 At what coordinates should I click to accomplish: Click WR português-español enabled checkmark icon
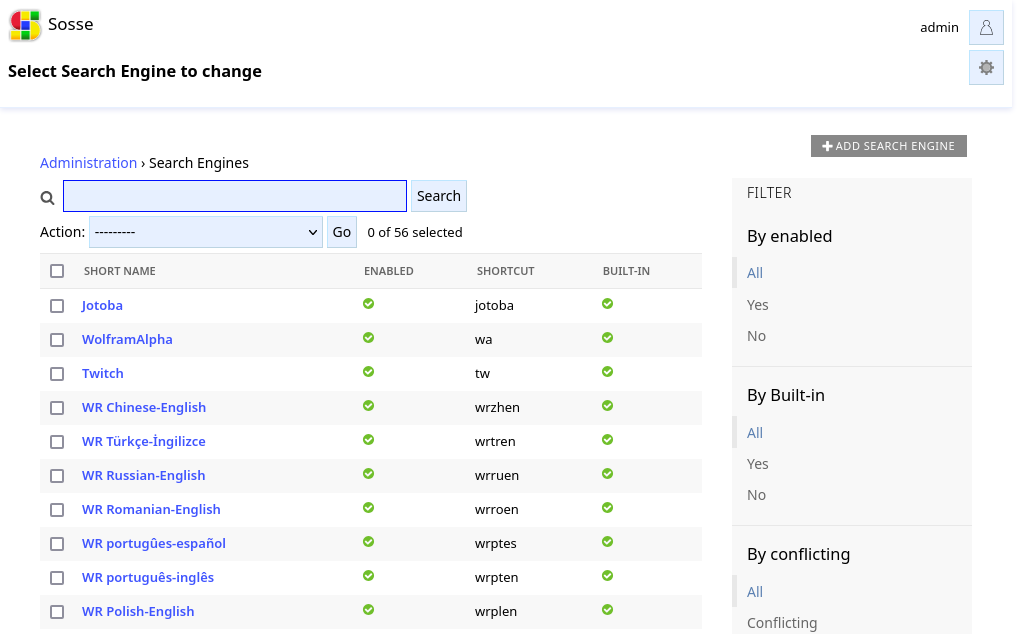click(368, 541)
